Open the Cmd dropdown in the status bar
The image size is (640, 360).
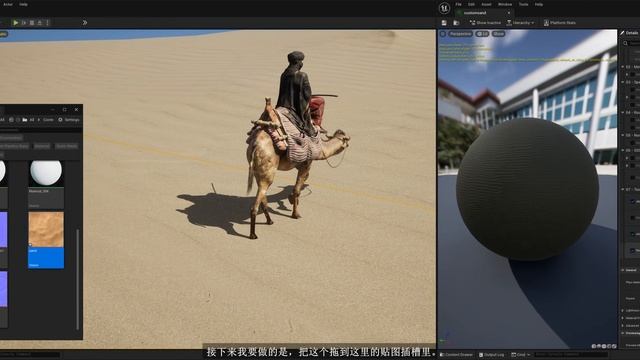pos(520,355)
